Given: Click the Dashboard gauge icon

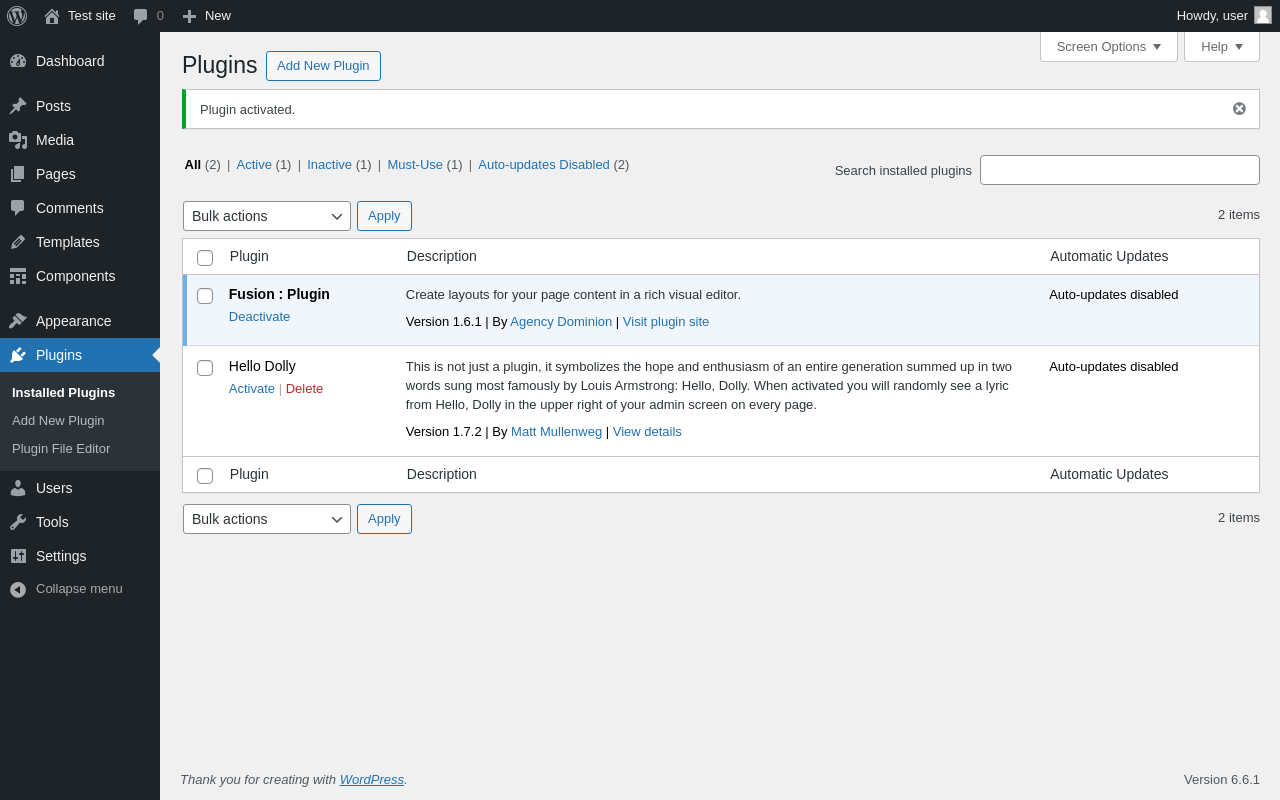Looking at the screenshot, I should click(x=18, y=61).
